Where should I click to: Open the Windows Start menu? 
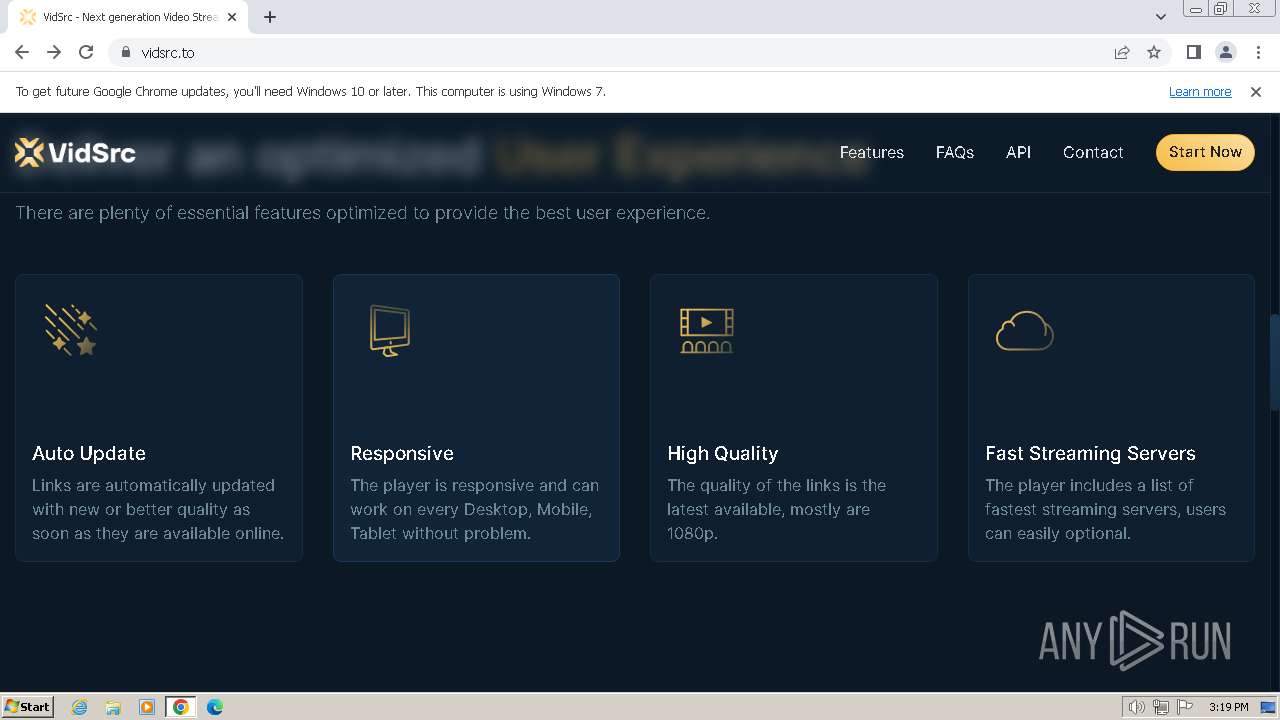(28, 707)
